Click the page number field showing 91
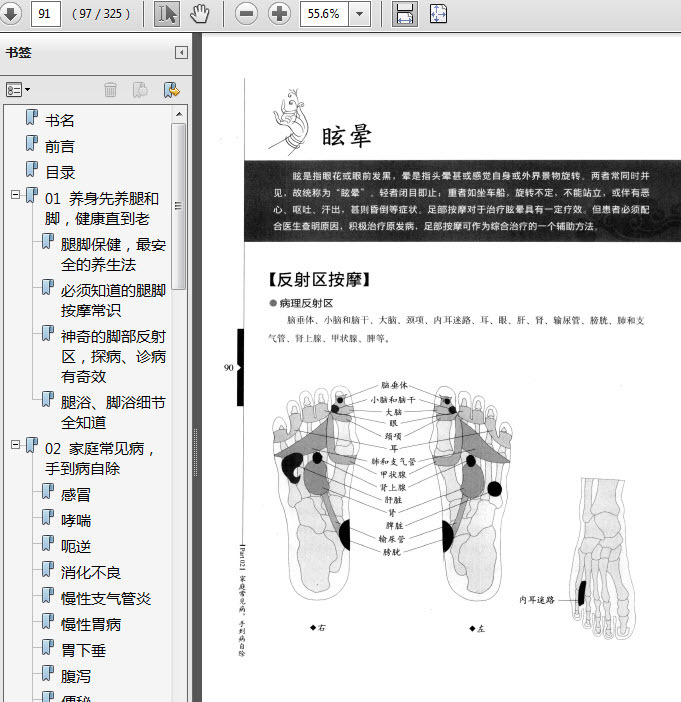This screenshot has width=681, height=702. [46, 14]
